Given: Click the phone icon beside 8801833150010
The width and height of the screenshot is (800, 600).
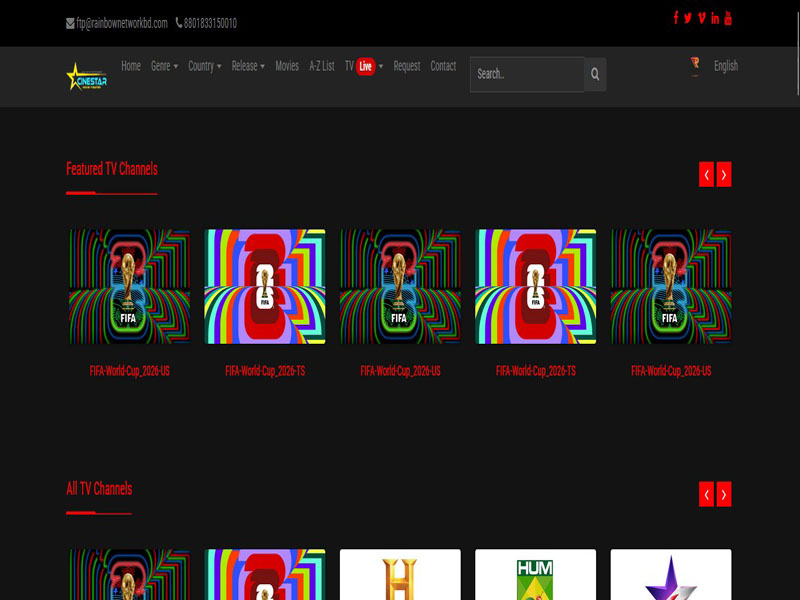Looking at the screenshot, I should (179, 22).
